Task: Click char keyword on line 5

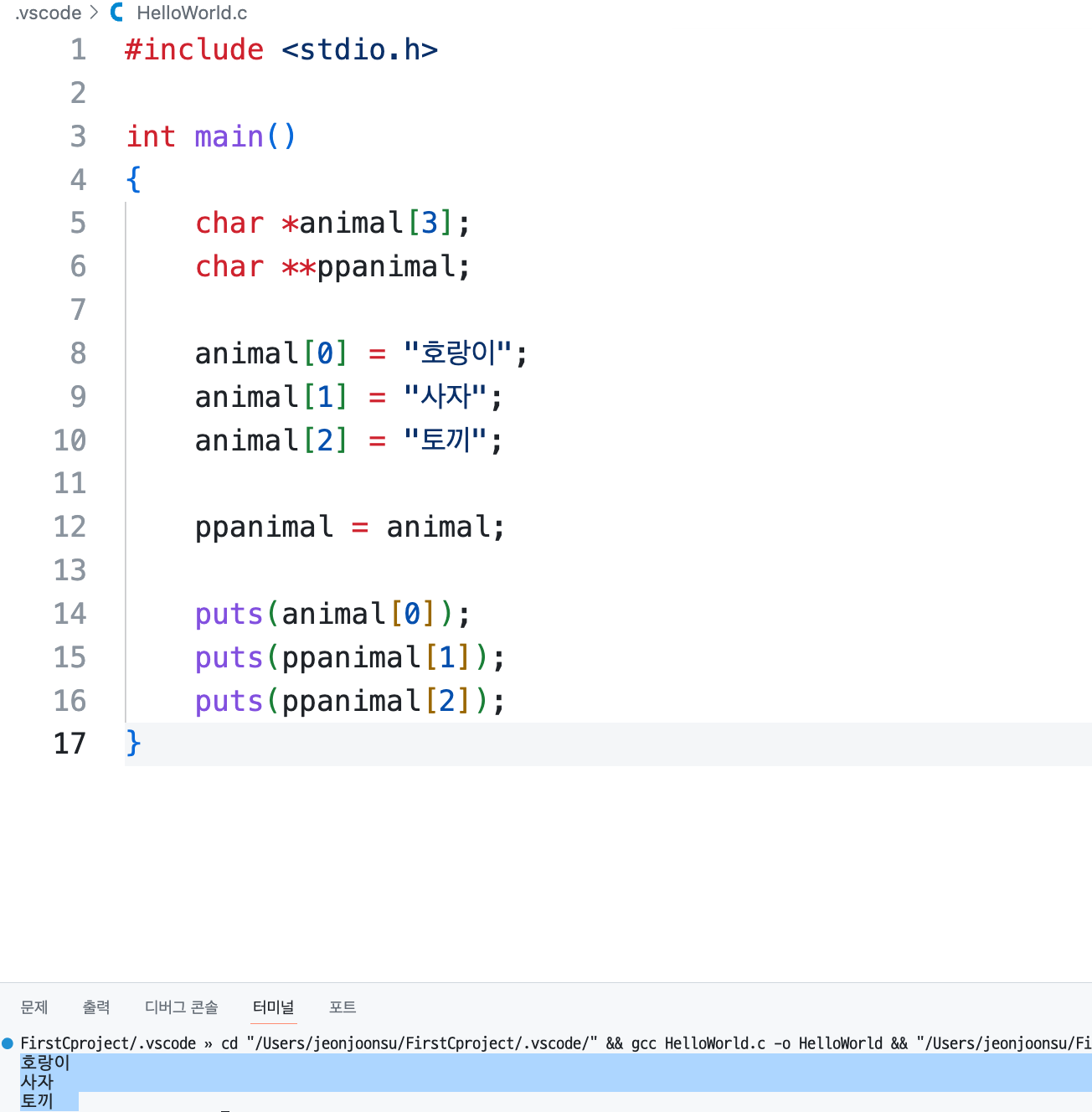Action: pos(229,223)
